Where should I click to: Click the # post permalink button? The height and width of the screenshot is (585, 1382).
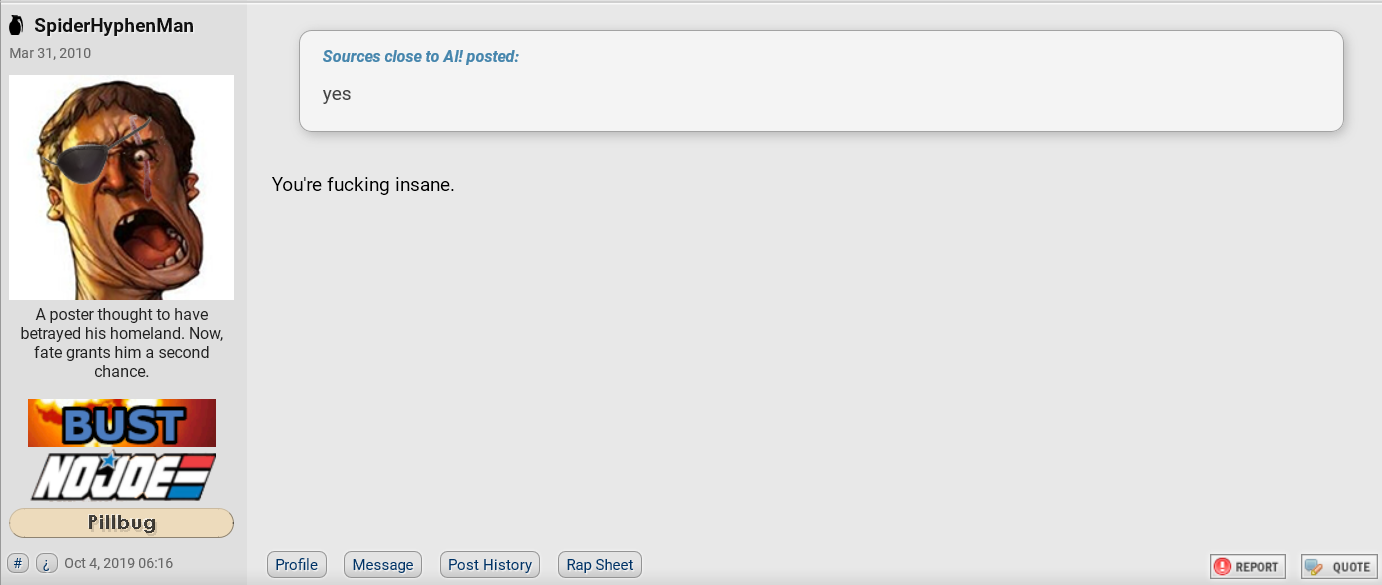click(x=18, y=563)
